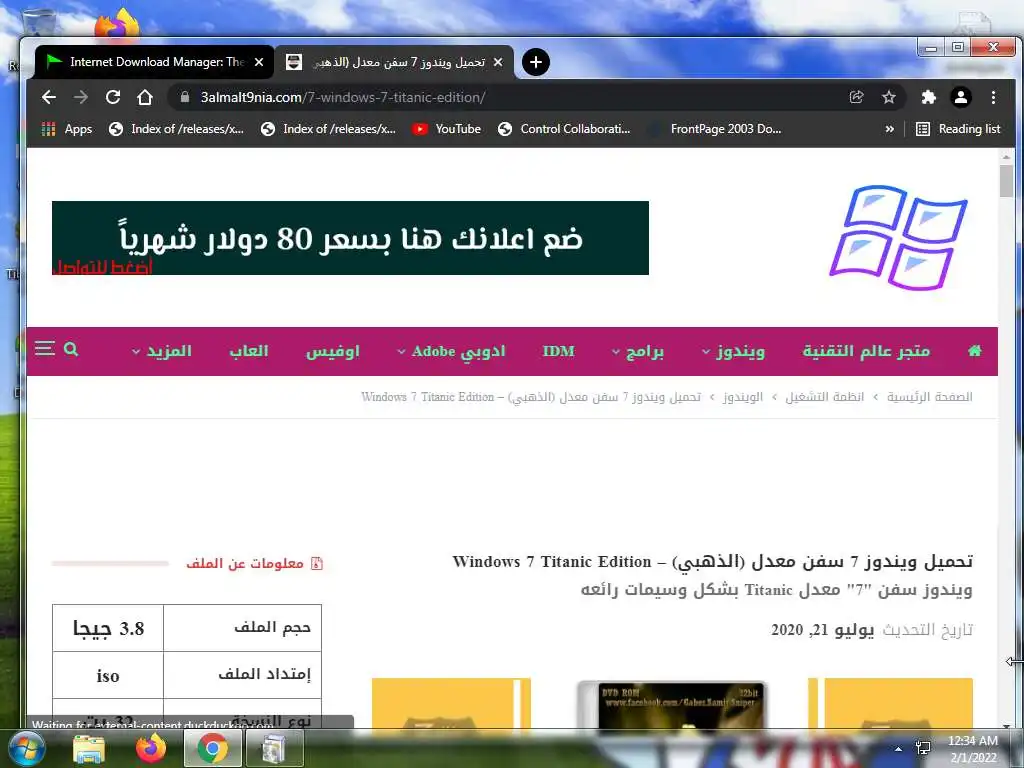The width and height of the screenshot is (1024, 768).
Task: Click the 3.8 جيجا file size cell
Action: (108, 628)
